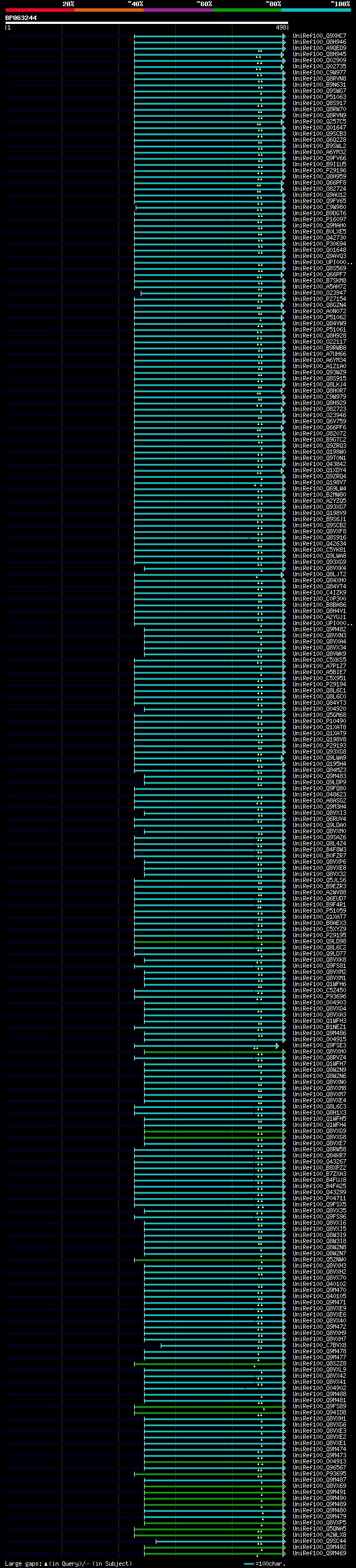This screenshot has height=1568, width=356.
Task: Select the UniRef100_O82724 label
Action: (x=319, y=189)
